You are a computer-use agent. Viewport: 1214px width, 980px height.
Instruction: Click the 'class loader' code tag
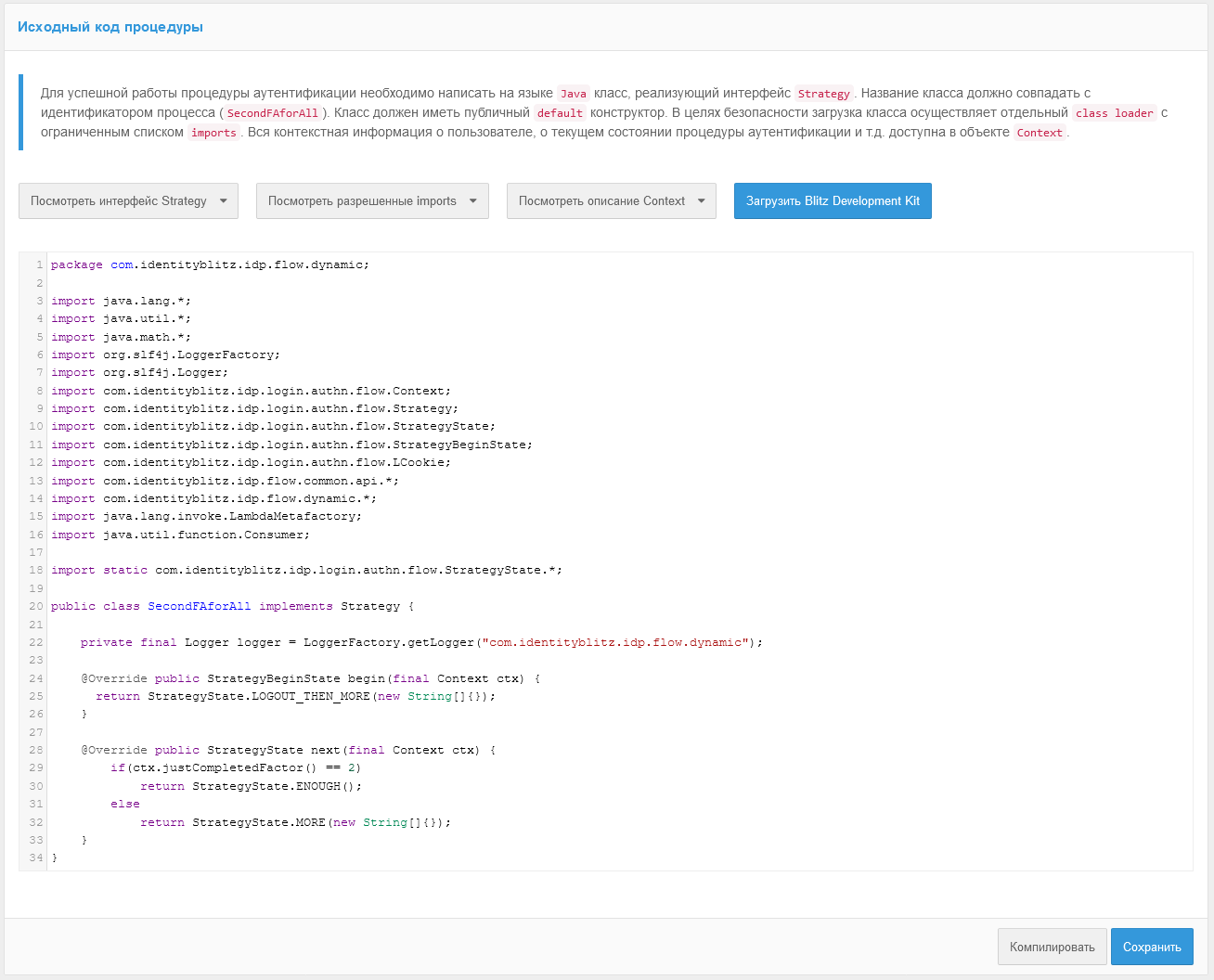[x=1114, y=113]
